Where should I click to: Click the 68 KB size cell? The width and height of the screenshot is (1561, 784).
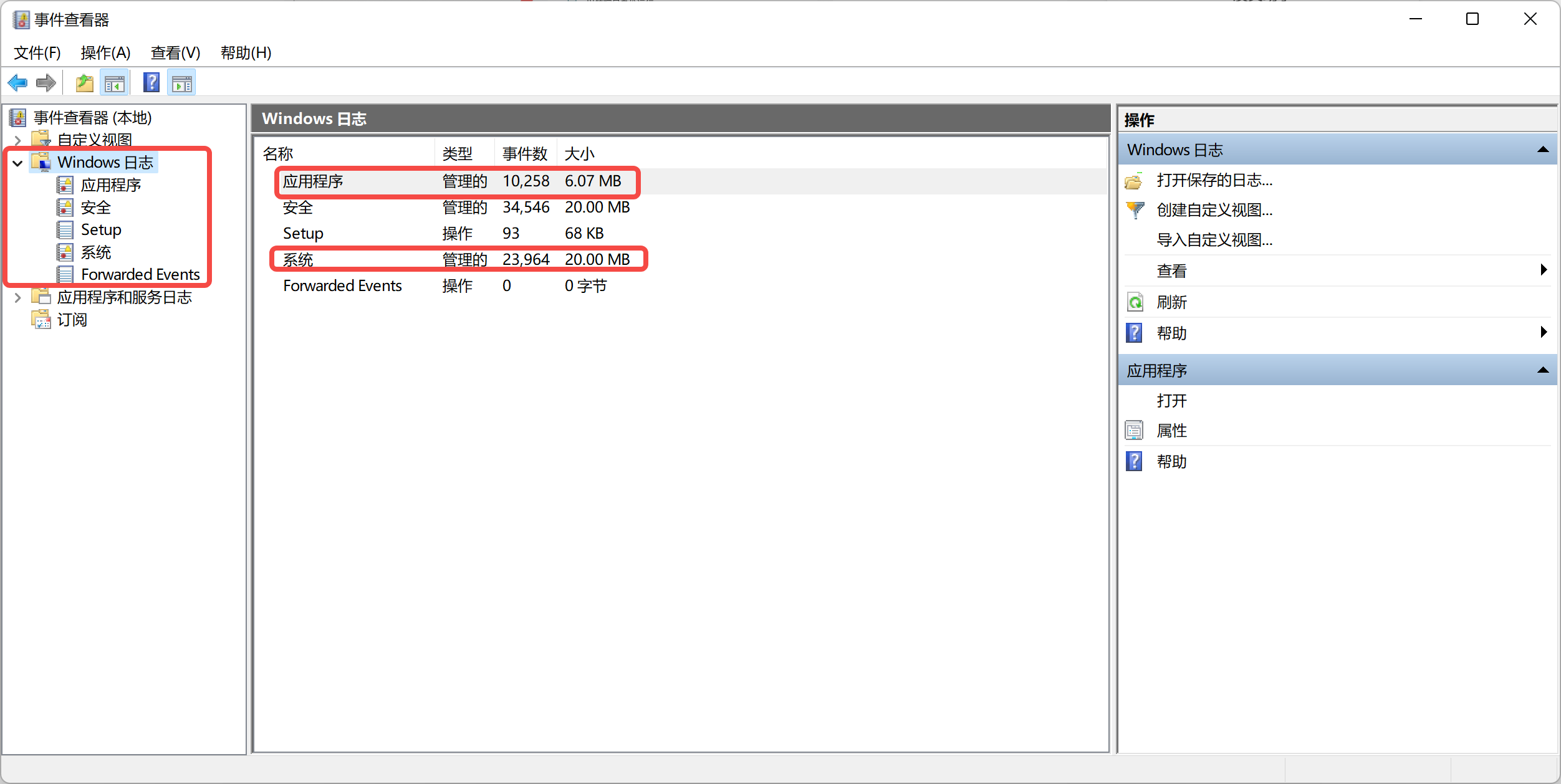point(584,234)
